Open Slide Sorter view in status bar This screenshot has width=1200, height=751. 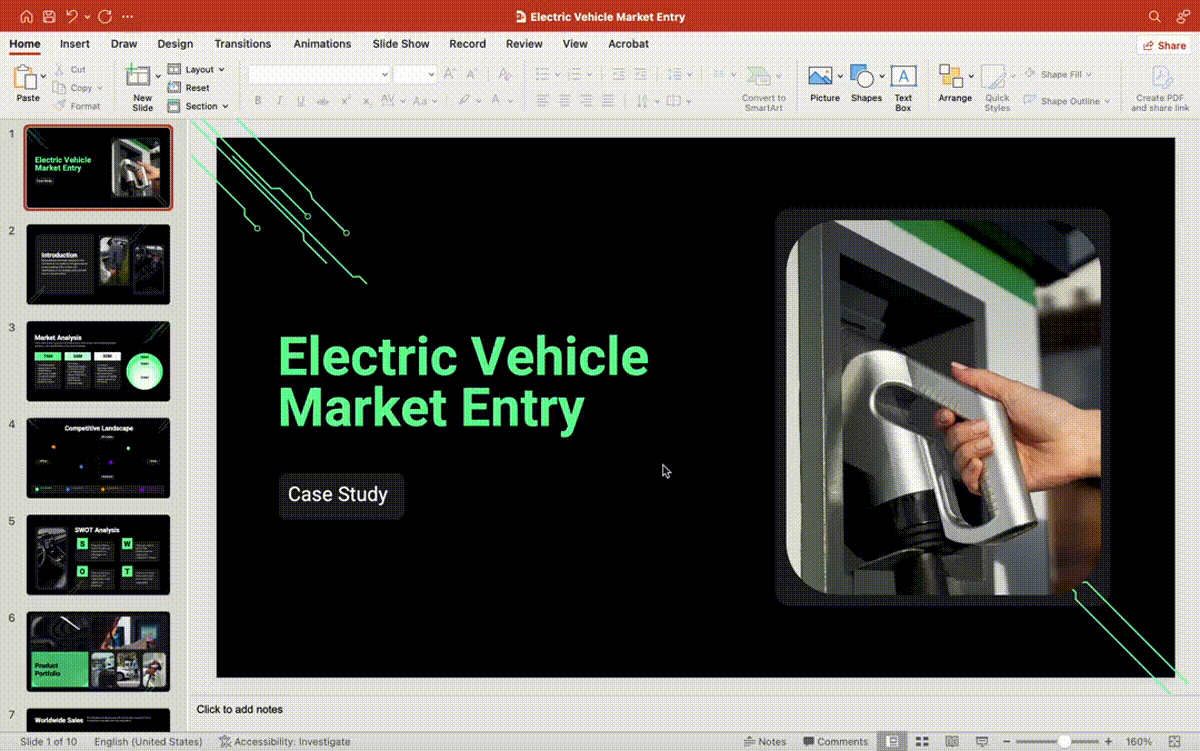(x=920, y=741)
